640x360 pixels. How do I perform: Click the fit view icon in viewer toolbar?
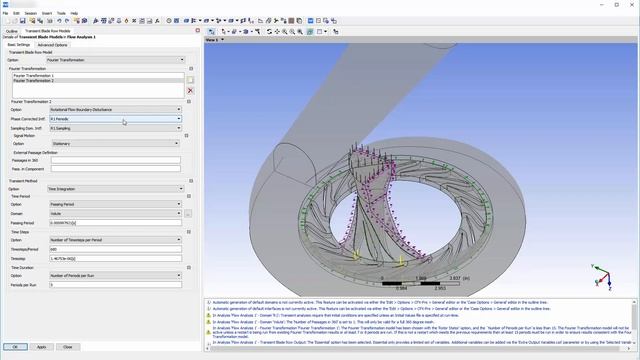tap(300, 31)
